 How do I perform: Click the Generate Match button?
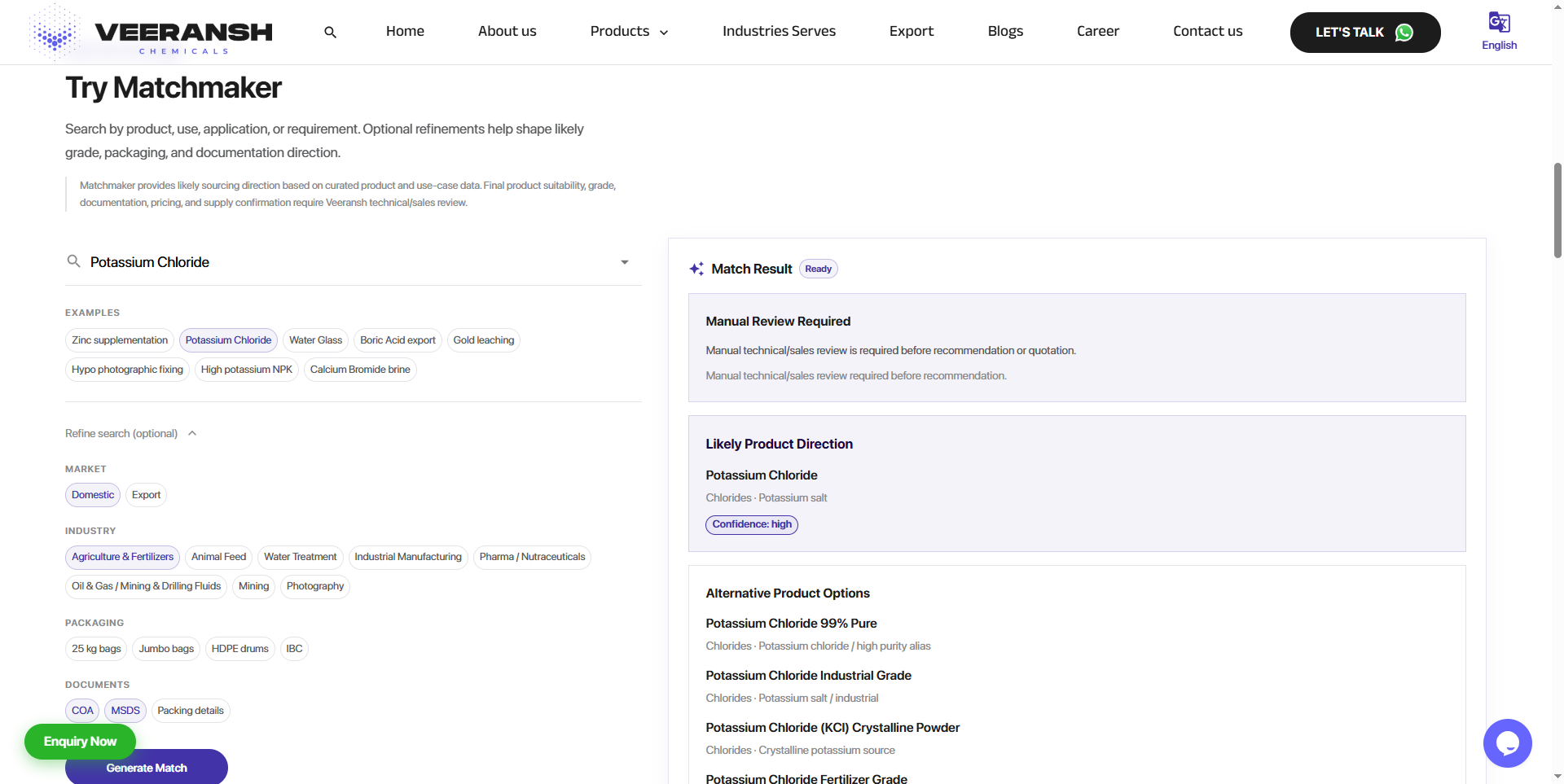[x=147, y=768]
